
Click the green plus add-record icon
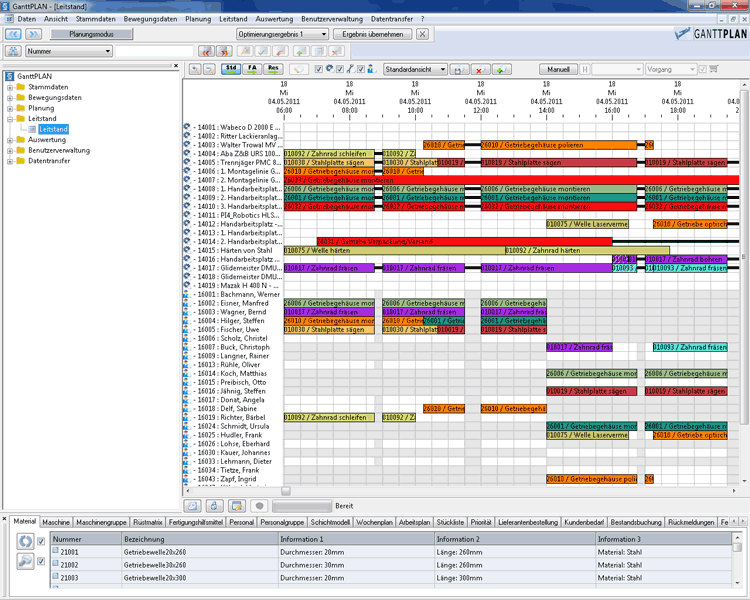click(301, 51)
